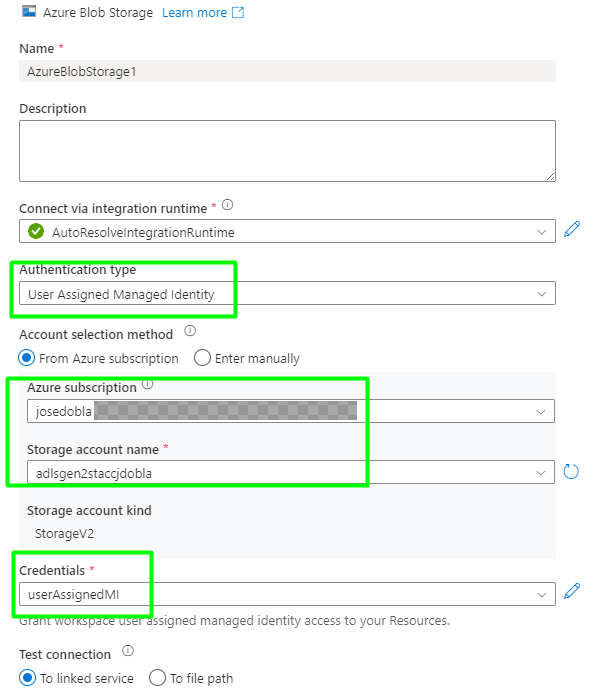Click the Azure subscription info icon
The width and height of the screenshot is (598, 700).
click(148, 384)
